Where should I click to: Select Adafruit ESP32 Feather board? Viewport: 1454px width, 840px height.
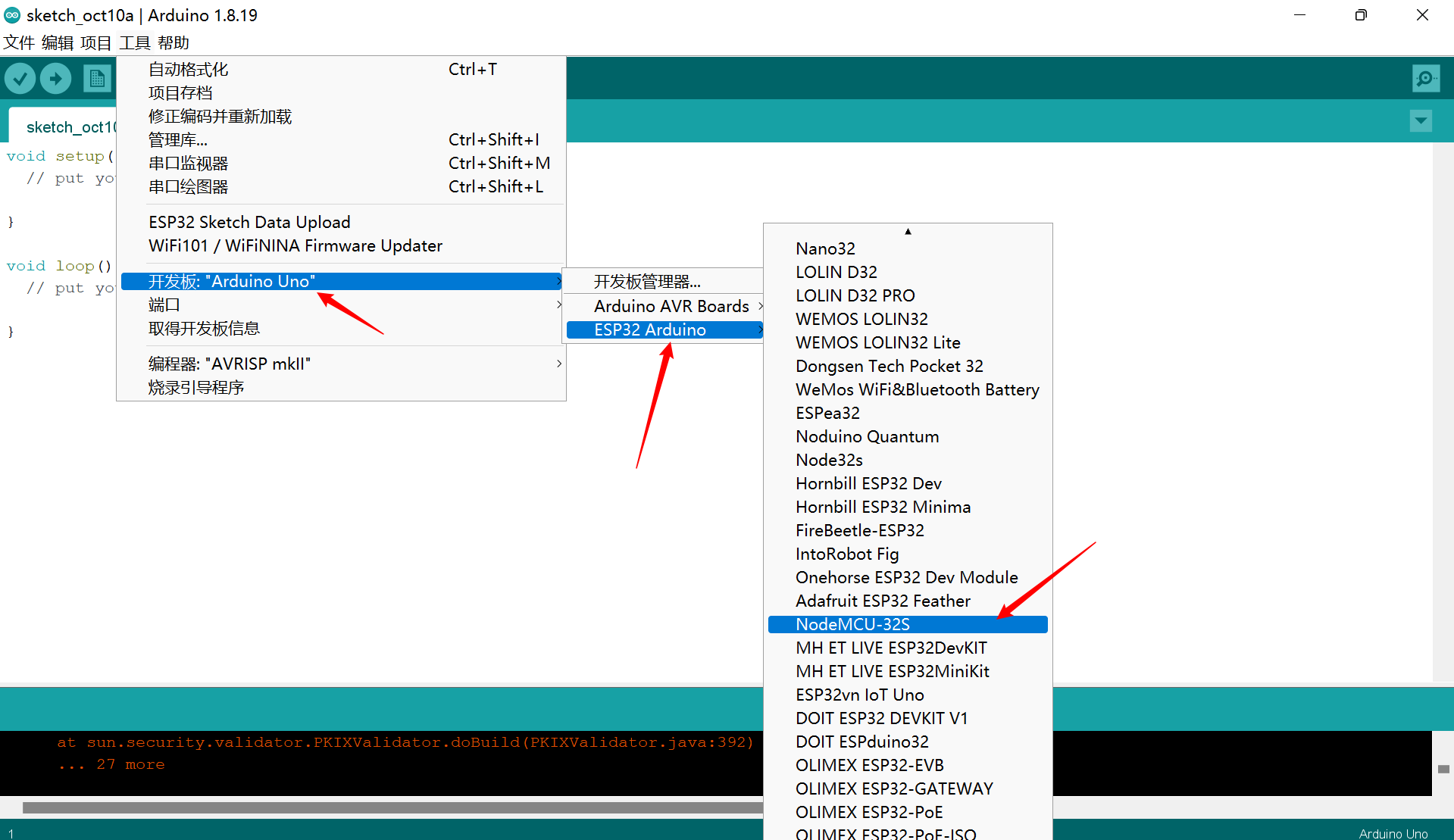908,601
